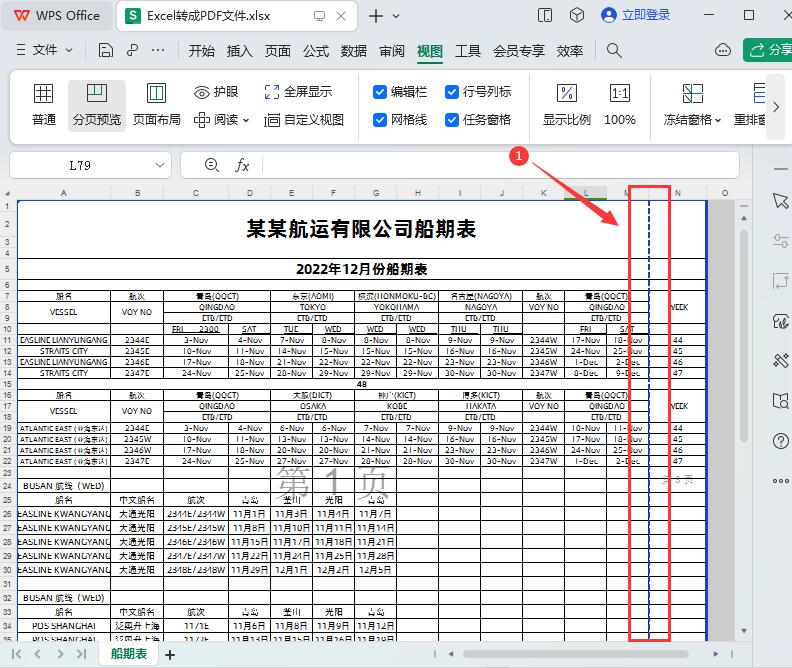792x668 pixels.
Task: Select column L header
Action: coord(585,193)
